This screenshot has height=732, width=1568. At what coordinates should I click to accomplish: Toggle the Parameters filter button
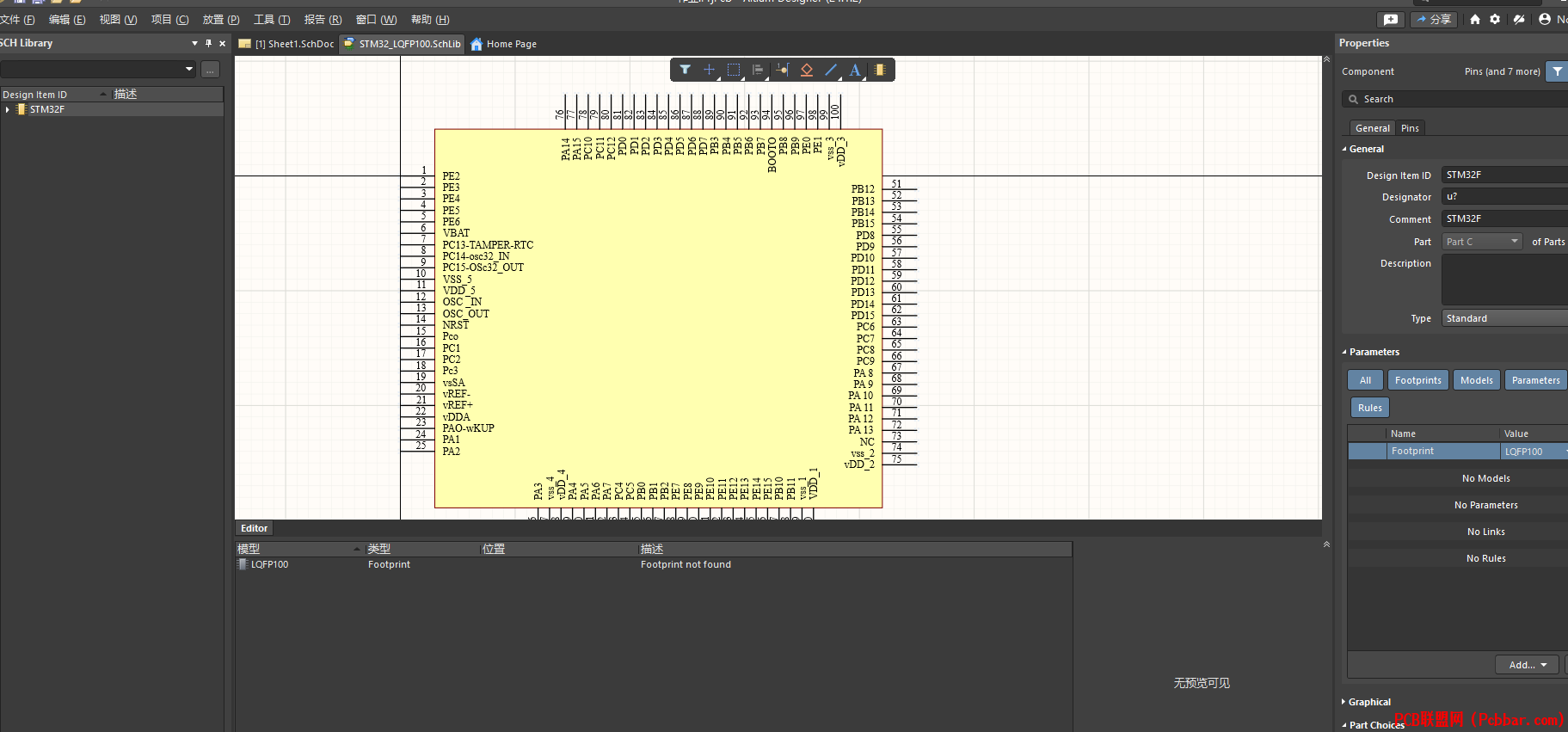[1535, 380]
